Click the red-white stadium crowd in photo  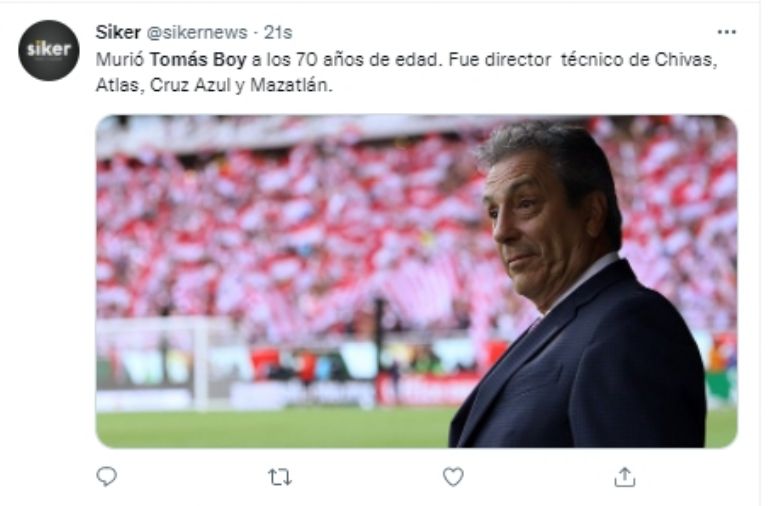click(300, 220)
